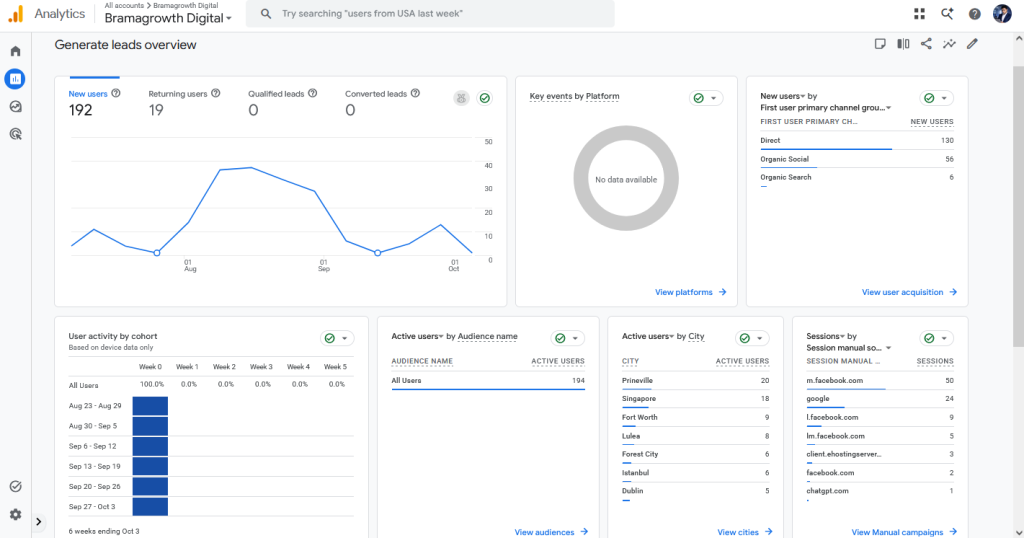The height and width of the screenshot is (538, 1024).
Task: Open the Google apps grid icon
Action: point(920,14)
